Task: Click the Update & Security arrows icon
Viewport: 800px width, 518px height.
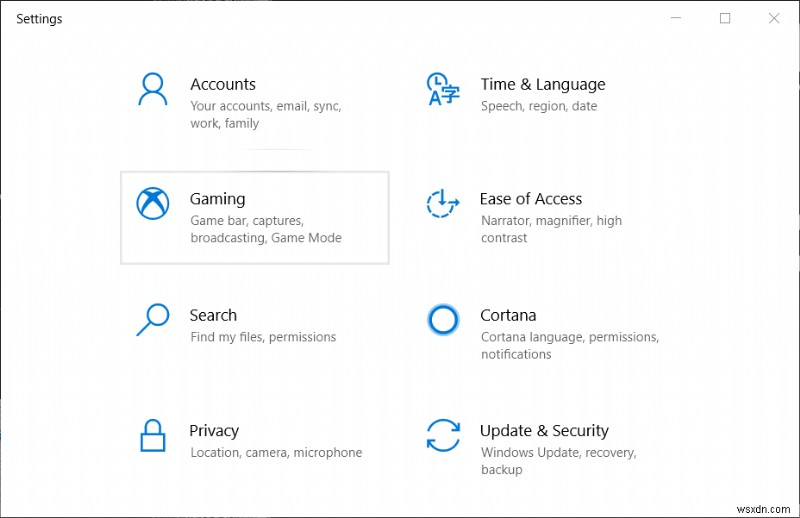Action: [442, 435]
